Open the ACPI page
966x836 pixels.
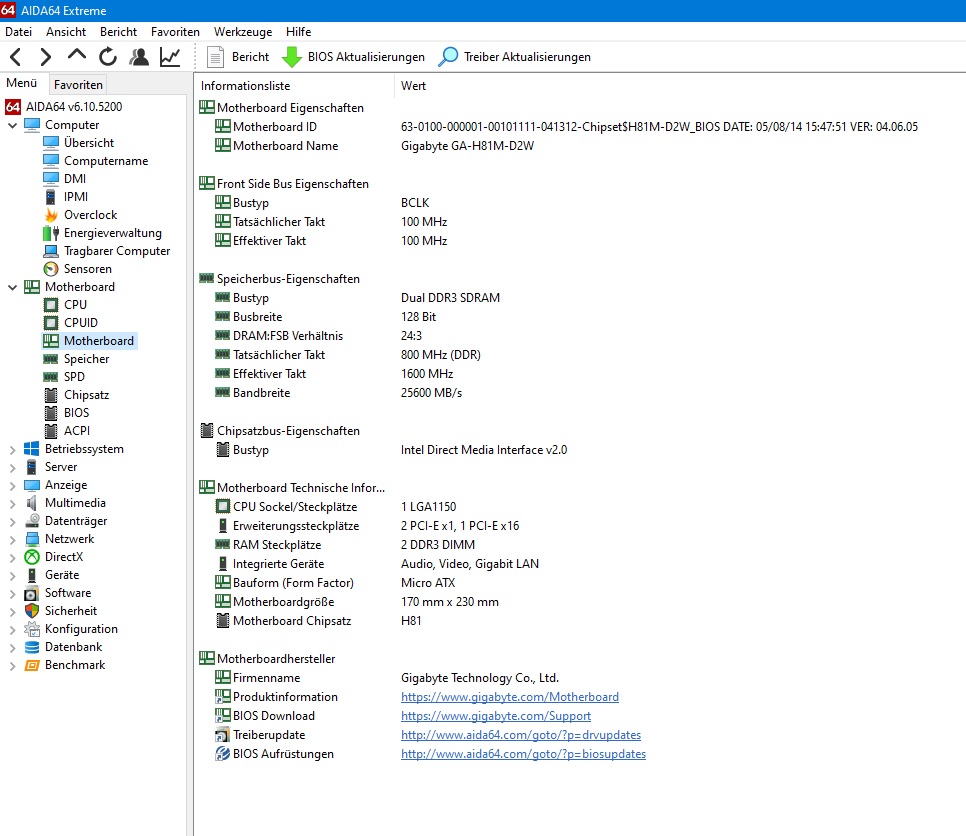pos(67,431)
